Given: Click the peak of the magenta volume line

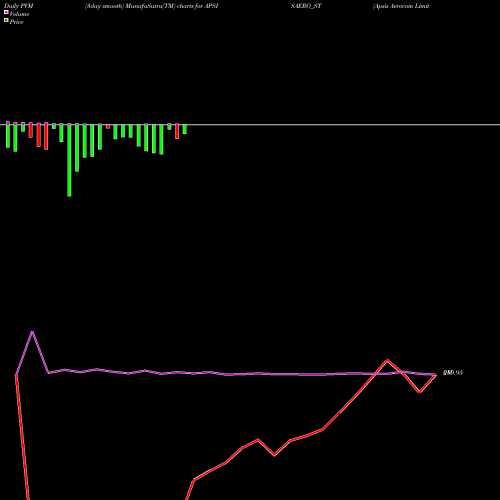Looking at the screenshot, I should coord(32,332).
